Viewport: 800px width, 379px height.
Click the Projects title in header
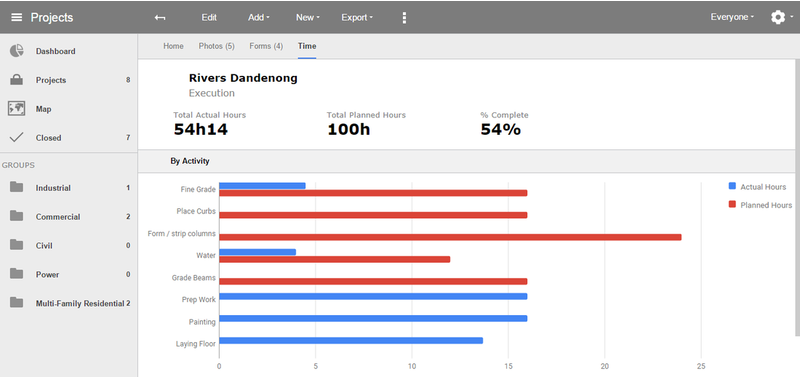[x=52, y=17]
